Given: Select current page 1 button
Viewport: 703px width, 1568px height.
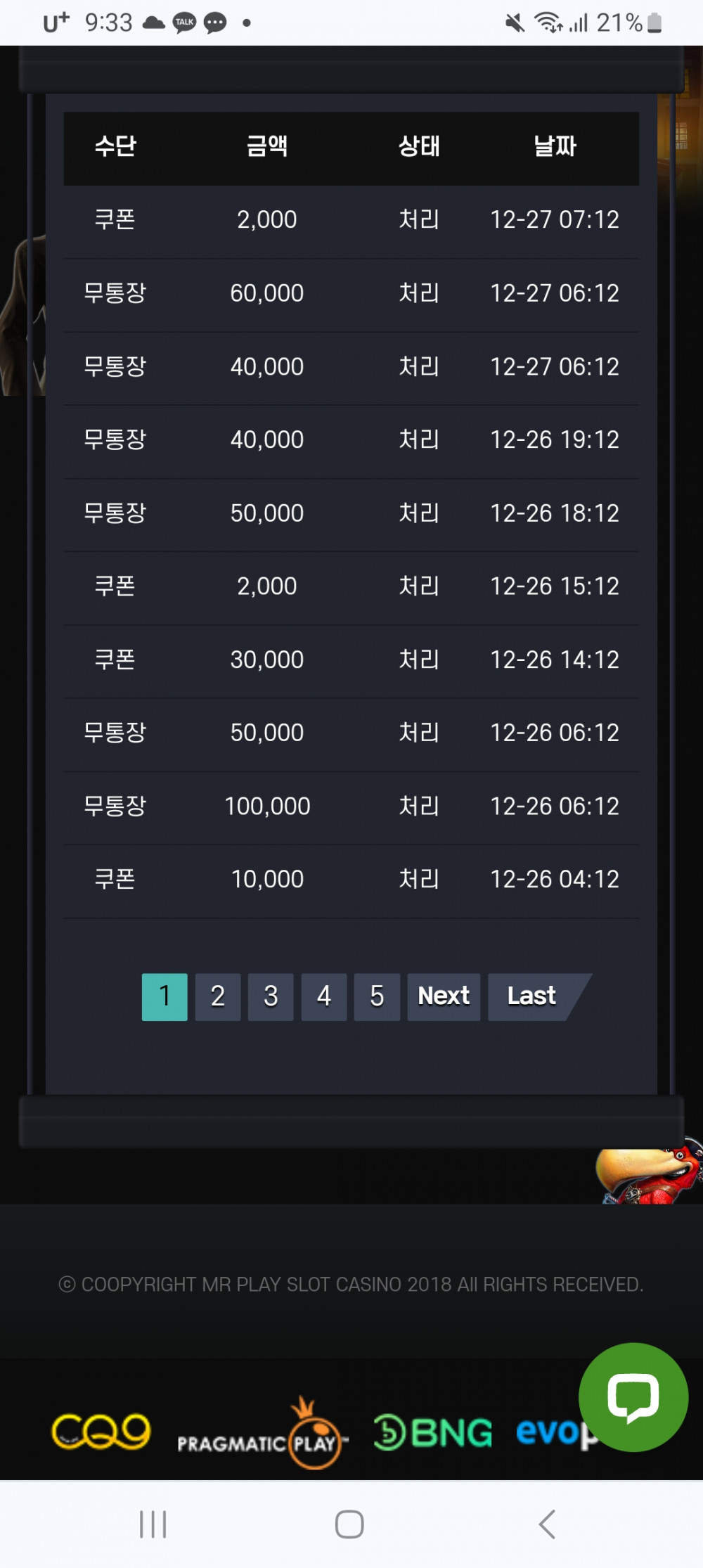Looking at the screenshot, I should pyautogui.click(x=165, y=996).
